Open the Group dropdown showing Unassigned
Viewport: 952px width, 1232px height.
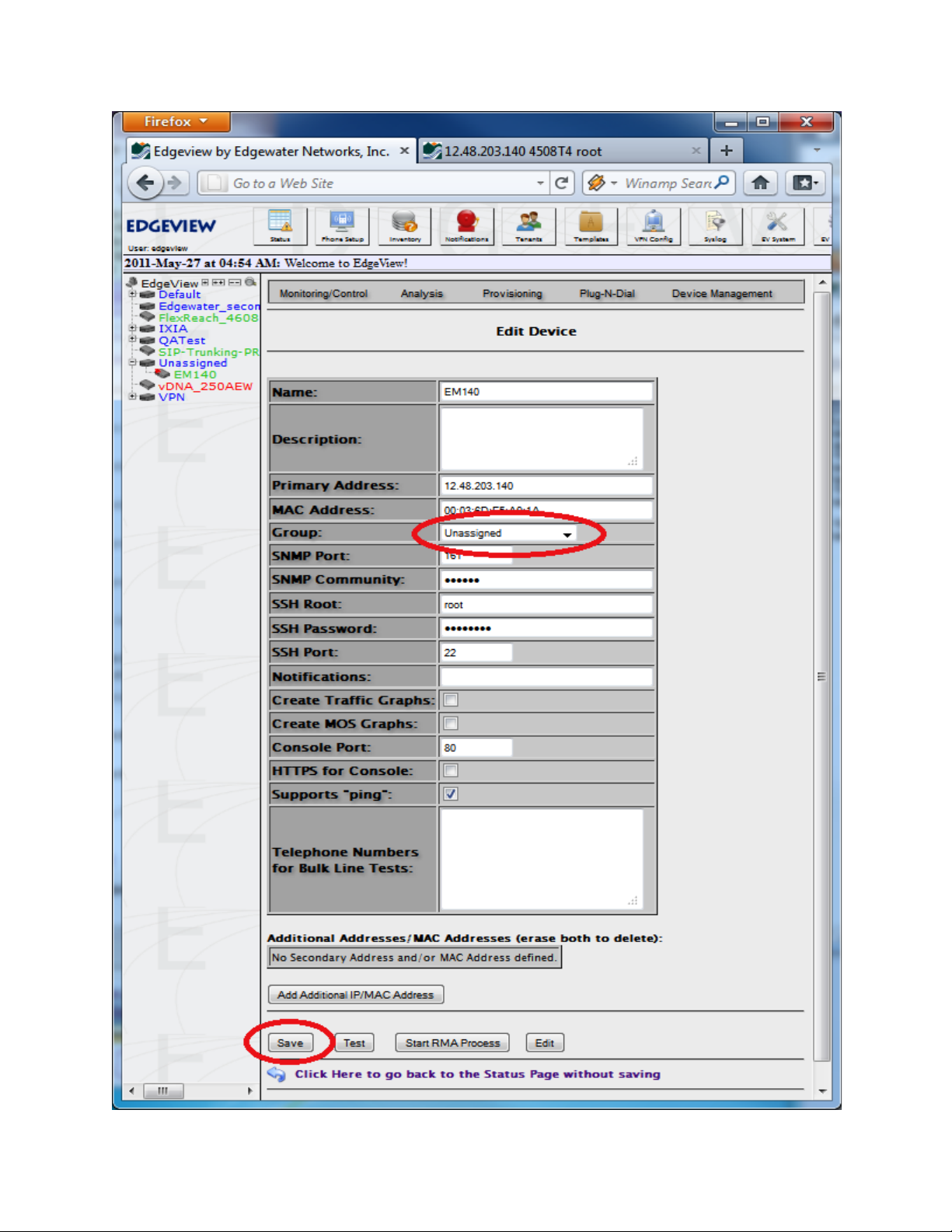coord(508,533)
